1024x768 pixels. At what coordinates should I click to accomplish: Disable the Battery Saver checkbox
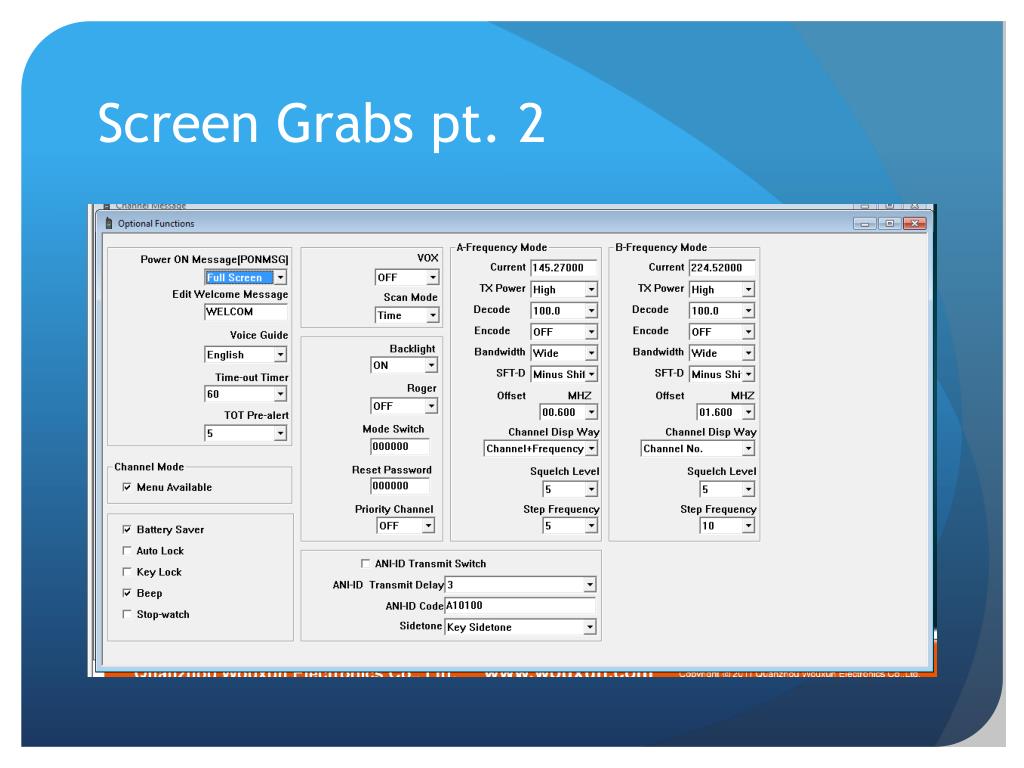pos(127,530)
